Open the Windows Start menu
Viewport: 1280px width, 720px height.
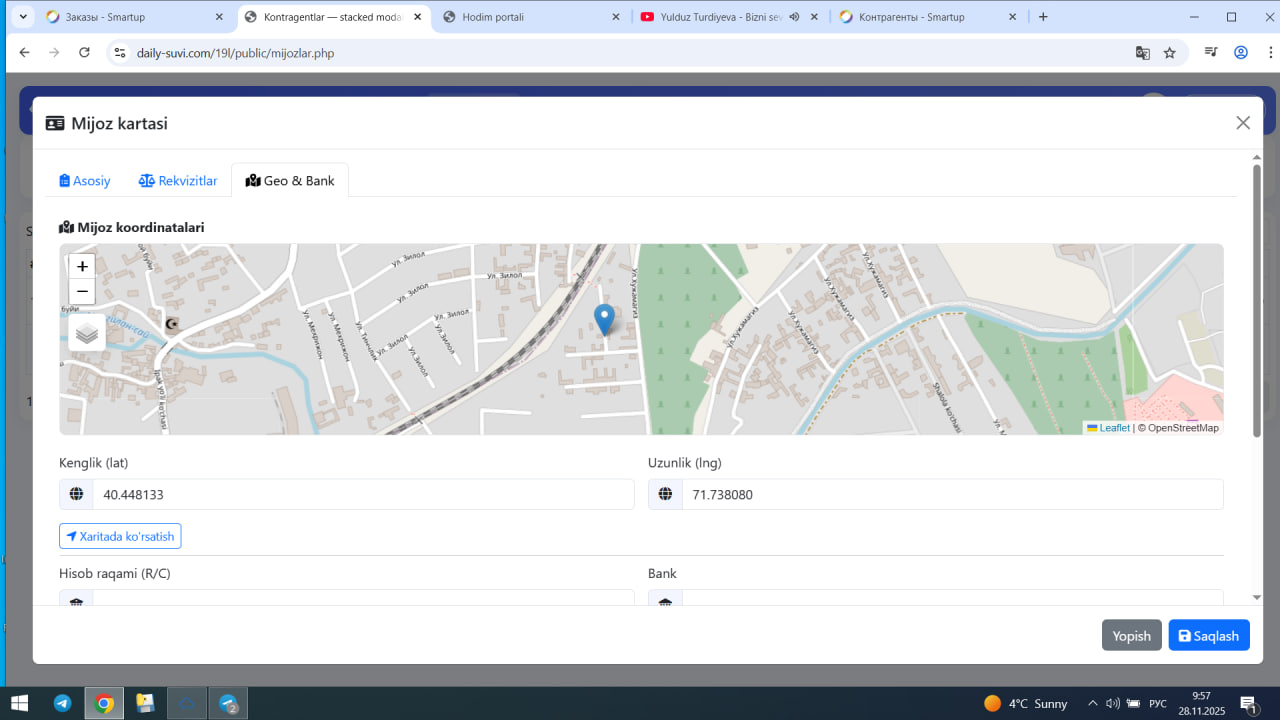pos(19,703)
